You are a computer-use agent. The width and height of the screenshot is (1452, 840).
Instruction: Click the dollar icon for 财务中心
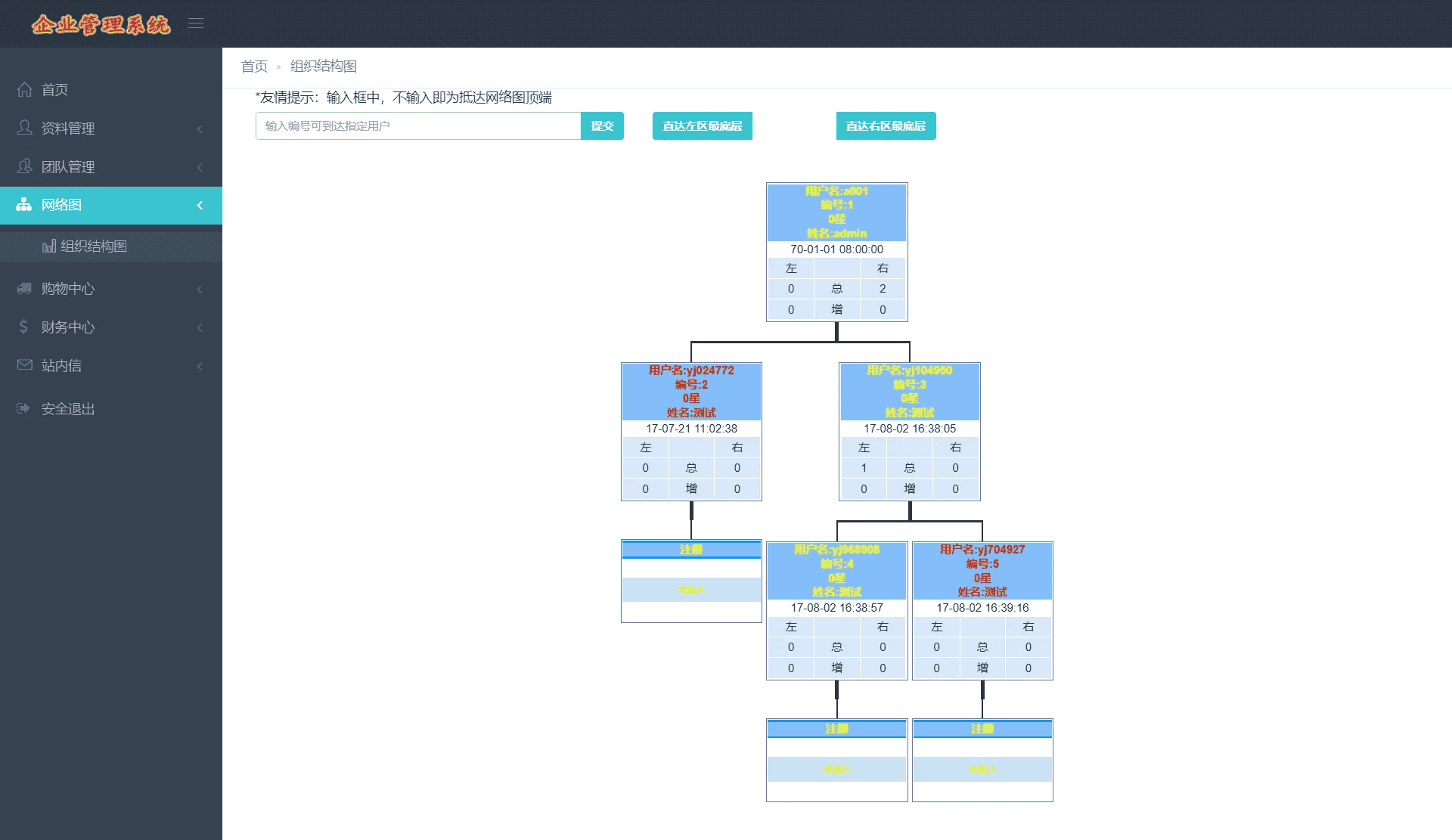click(x=24, y=327)
